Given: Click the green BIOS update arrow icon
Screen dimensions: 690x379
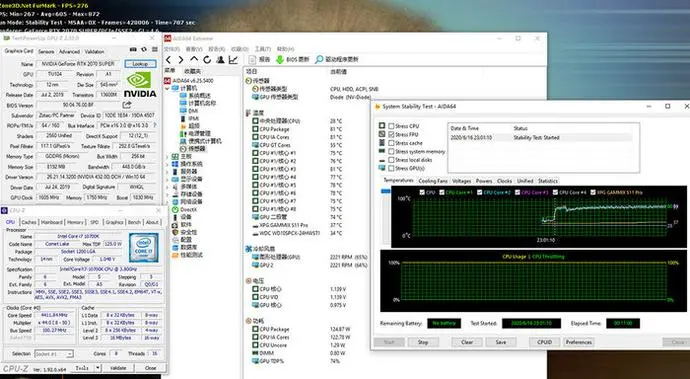Looking at the screenshot, I should (x=279, y=59).
